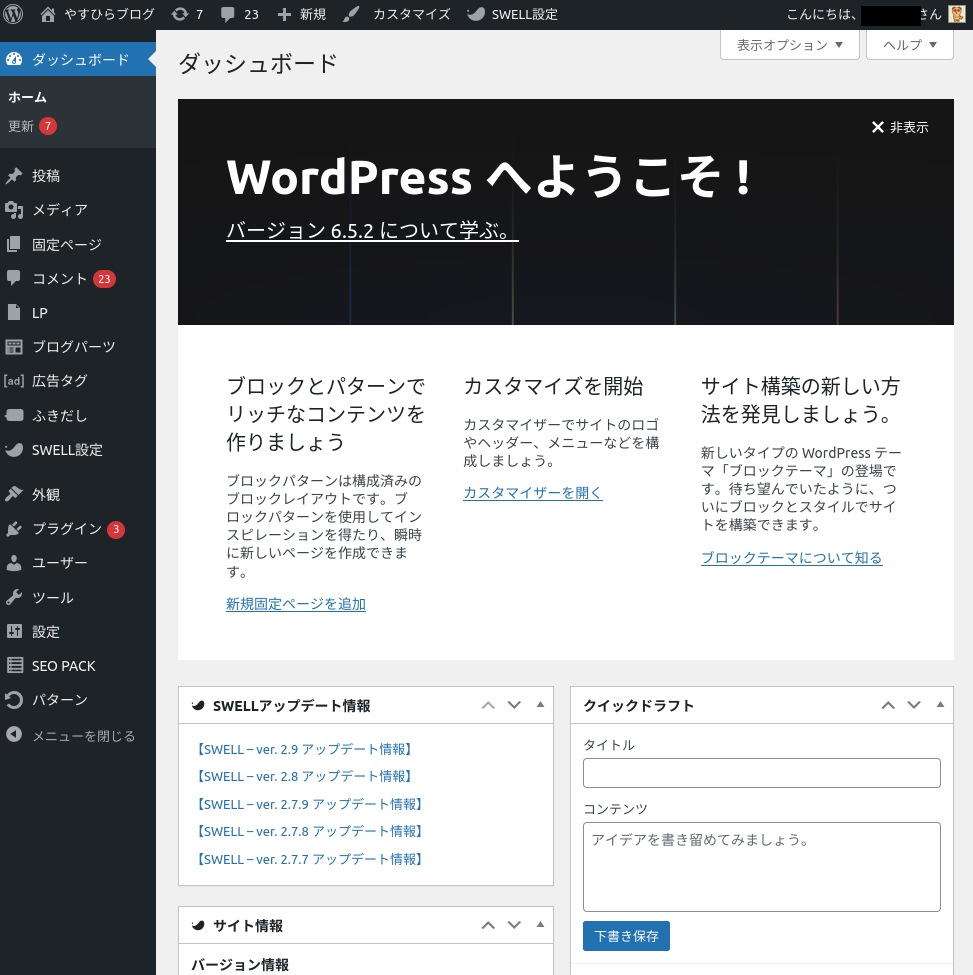This screenshot has height=975, width=973.
Task: Collapse sidebar with メニューを閉じる
Action: tap(82, 736)
